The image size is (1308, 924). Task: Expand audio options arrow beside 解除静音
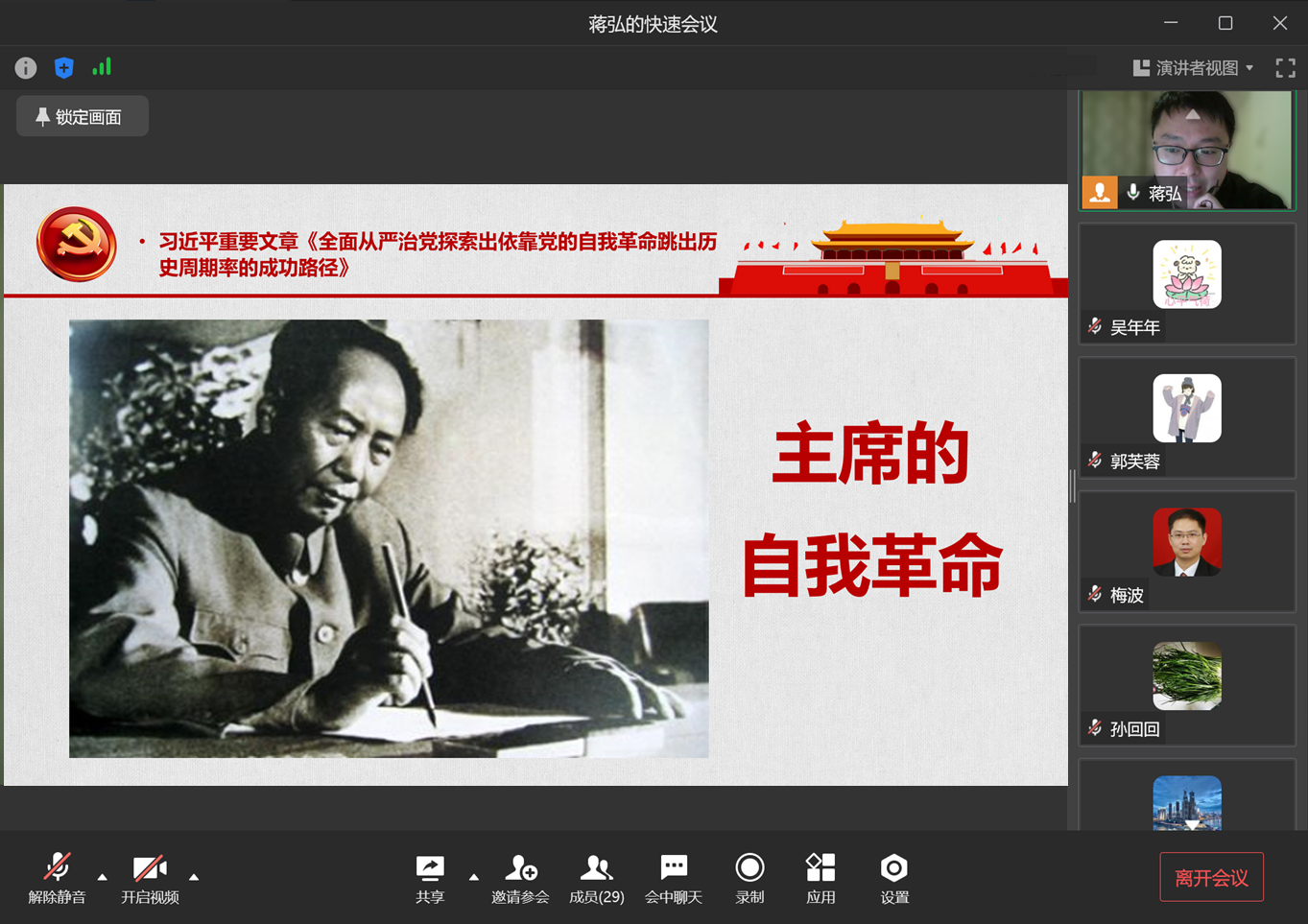tap(103, 877)
